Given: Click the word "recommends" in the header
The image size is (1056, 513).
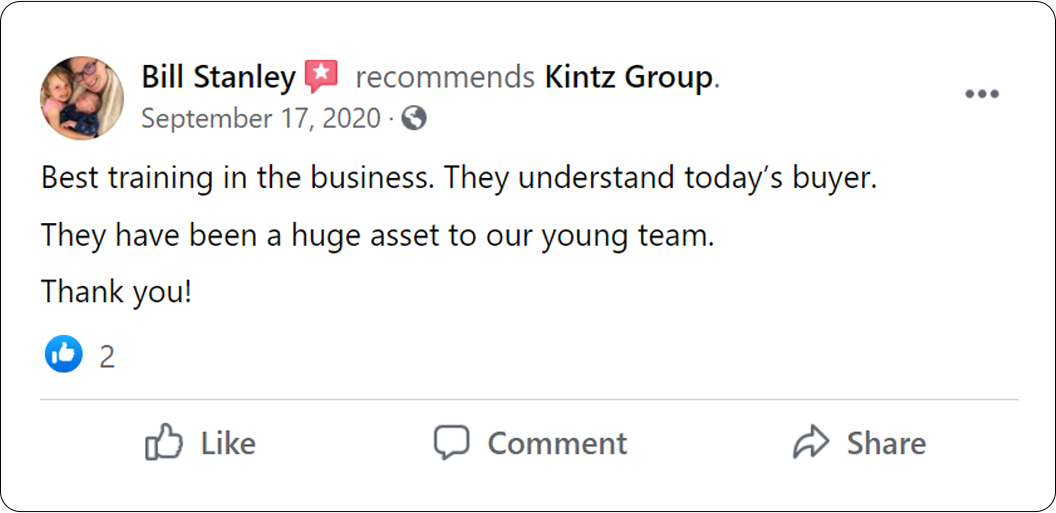Looking at the screenshot, I should click(x=445, y=77).
